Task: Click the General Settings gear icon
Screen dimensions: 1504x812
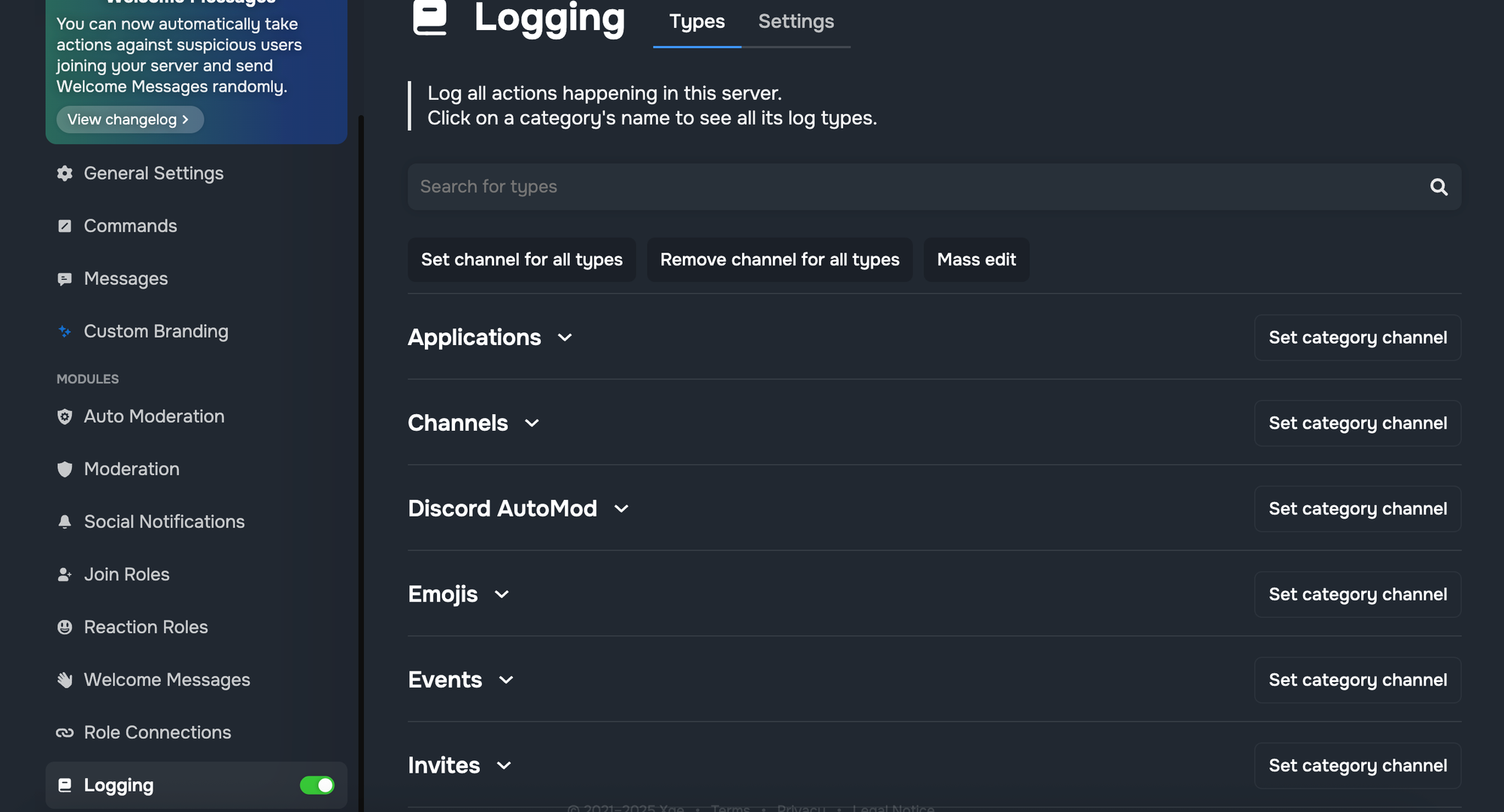Action: click(x=65, y=174)
